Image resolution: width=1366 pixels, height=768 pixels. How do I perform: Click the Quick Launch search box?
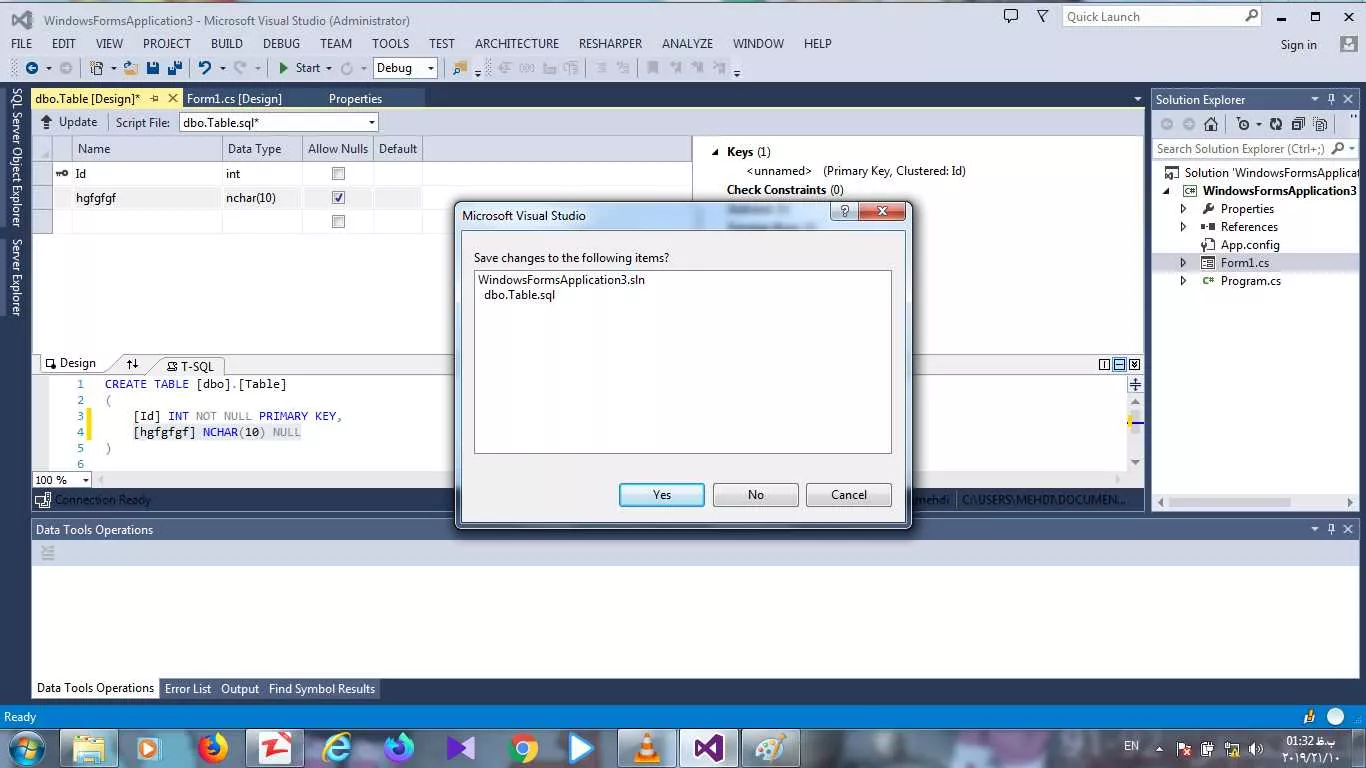[1162, 16]
